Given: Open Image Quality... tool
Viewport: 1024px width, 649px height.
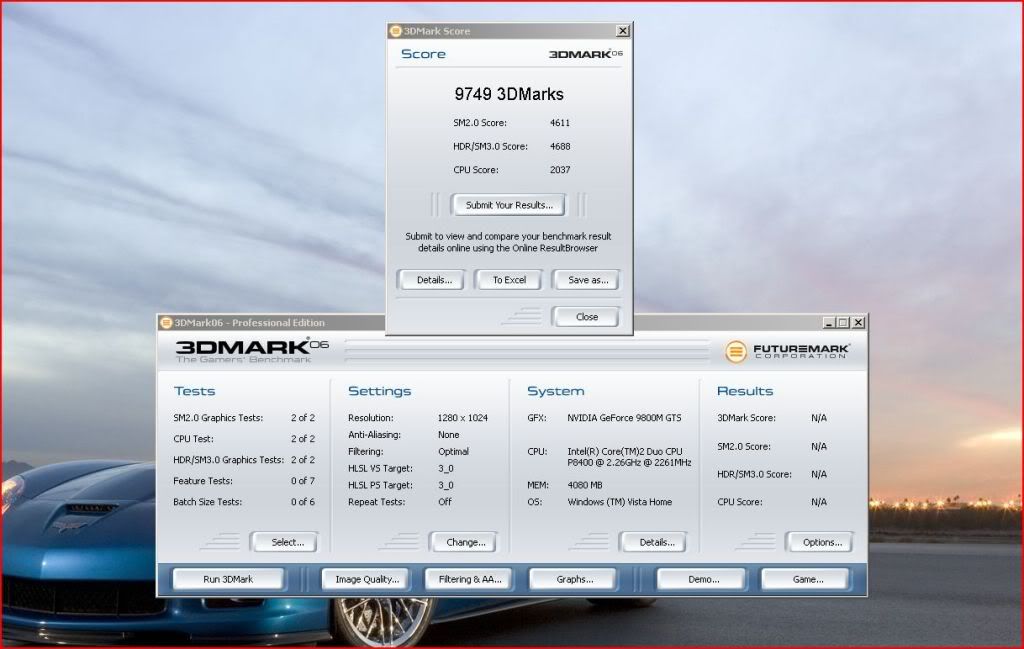Looking at the screenshot, I should click(x=366, y=579).
